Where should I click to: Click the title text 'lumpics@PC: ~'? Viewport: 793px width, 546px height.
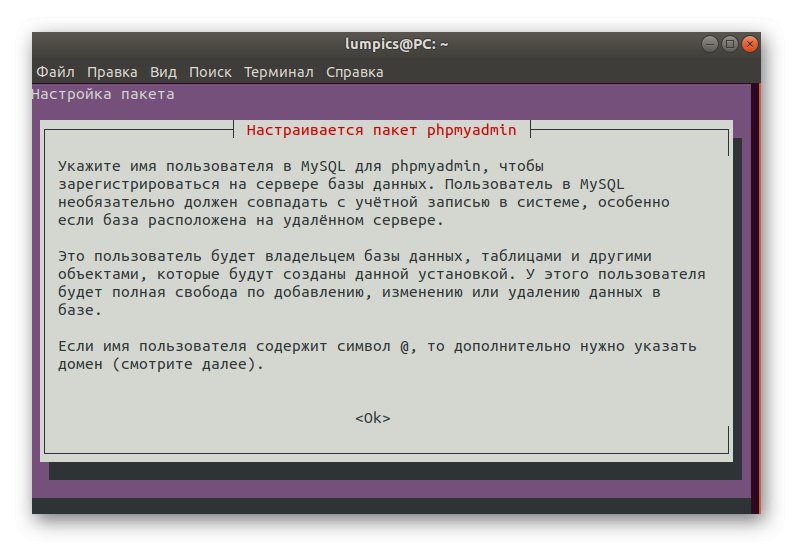396,44
